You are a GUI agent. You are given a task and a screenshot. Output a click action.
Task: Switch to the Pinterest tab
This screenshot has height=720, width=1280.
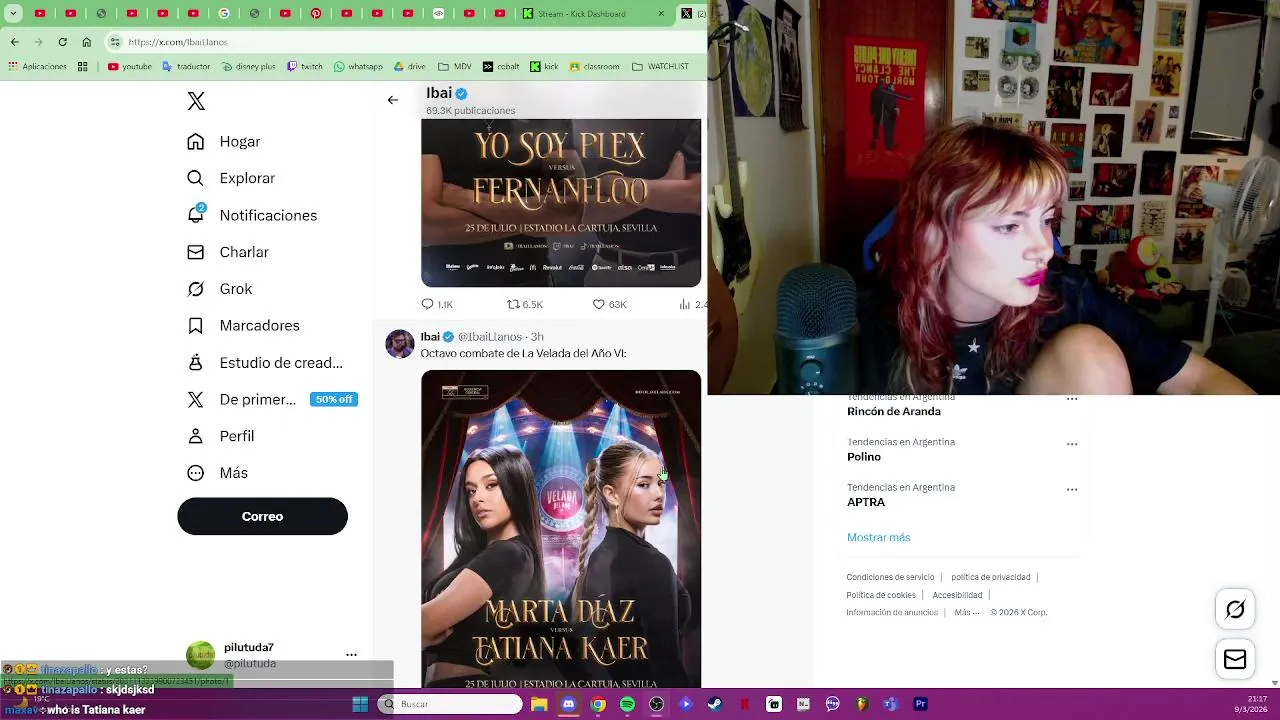coord(316,14)
